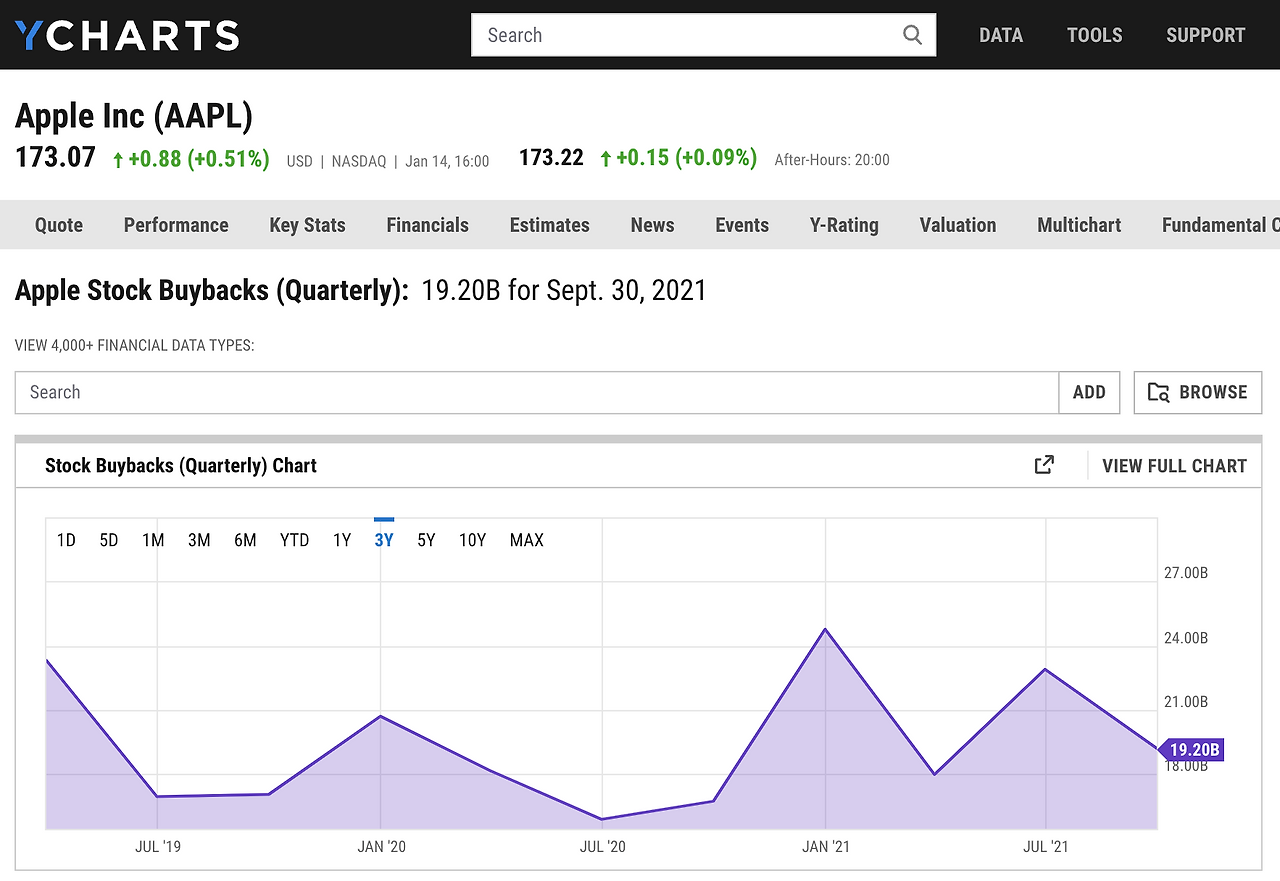This screenshot has height=881, width=1280.
Task: Click the YCharts logo
Action: click(127, 35)
